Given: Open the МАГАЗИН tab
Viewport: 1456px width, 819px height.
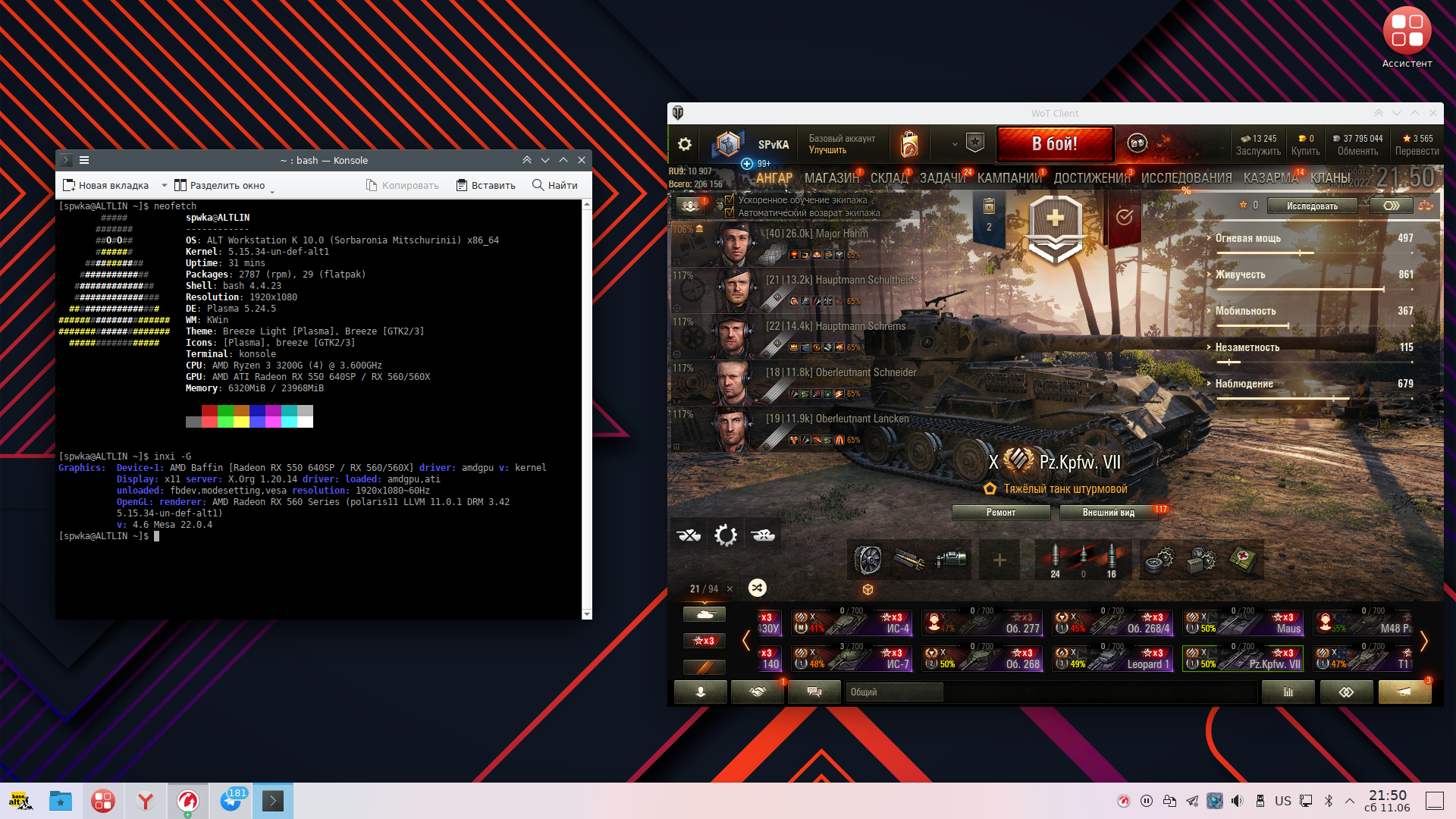Looking at the screenshot, I should (831, 178).
